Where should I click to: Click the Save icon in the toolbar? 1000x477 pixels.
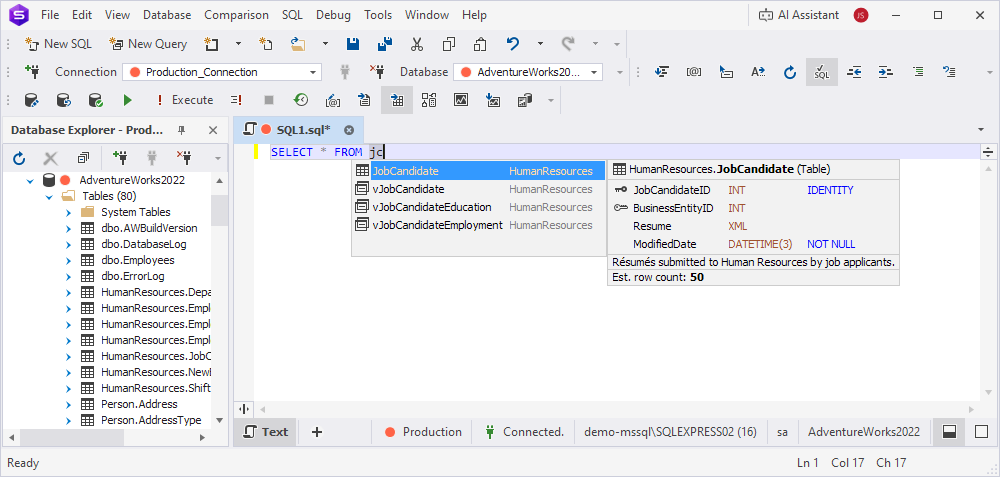coord(352,44)
